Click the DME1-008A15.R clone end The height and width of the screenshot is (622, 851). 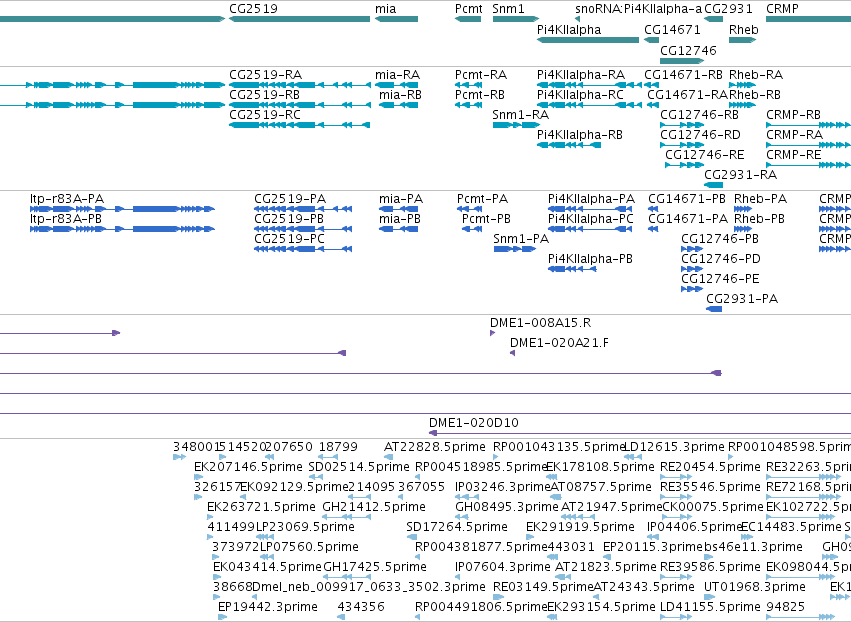click(492, 333)
